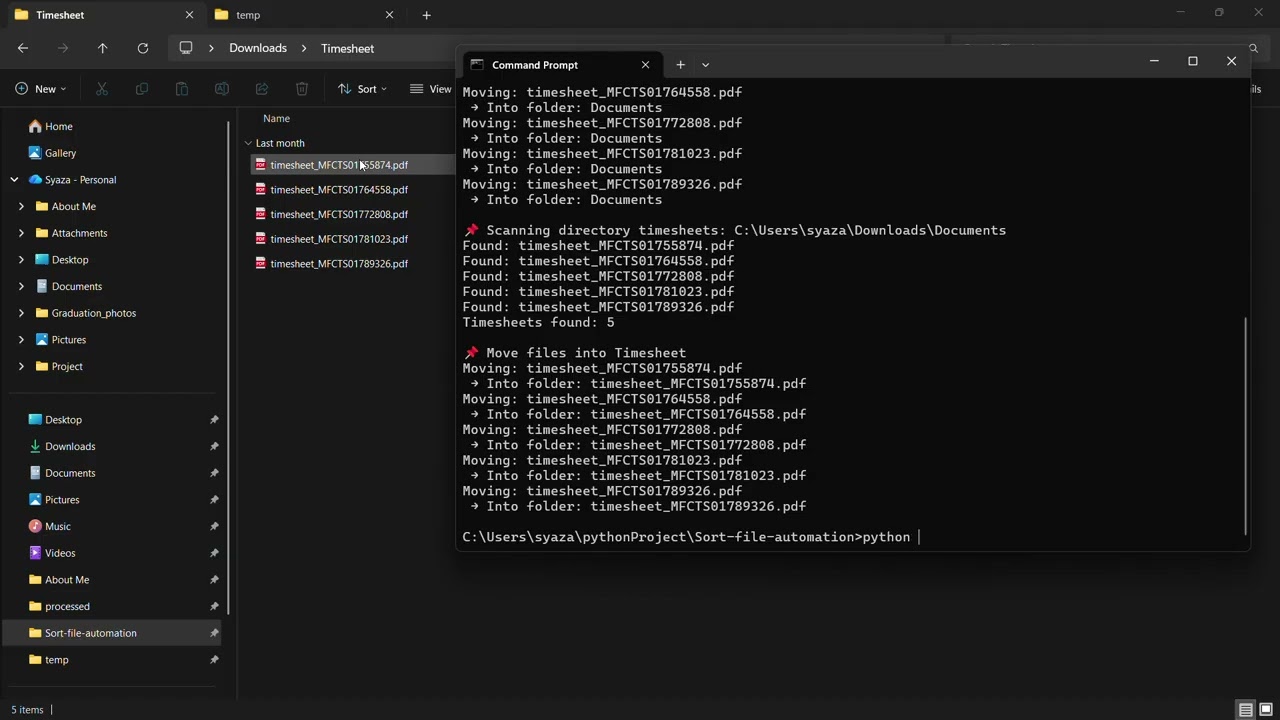Click 'Timesheets found: 5' terminal line

coord(538,322)
